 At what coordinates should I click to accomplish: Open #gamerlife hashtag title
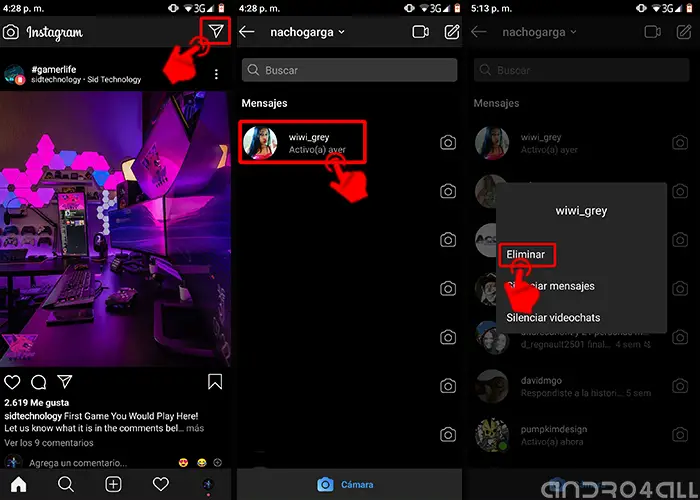(x=54, y=69)
